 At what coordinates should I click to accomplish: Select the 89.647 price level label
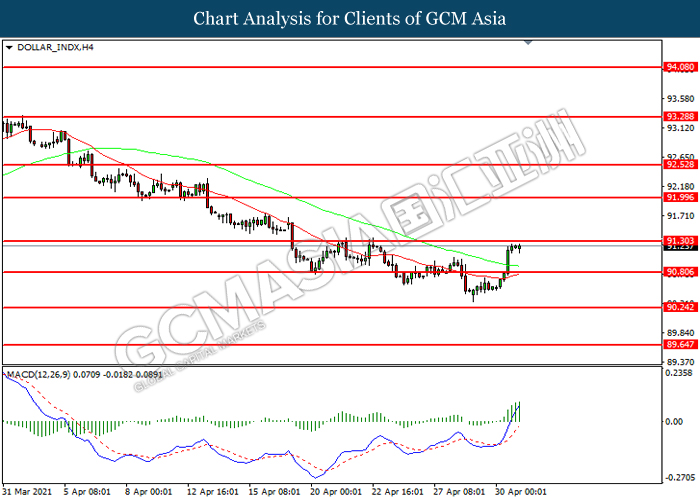click(680, 344)
